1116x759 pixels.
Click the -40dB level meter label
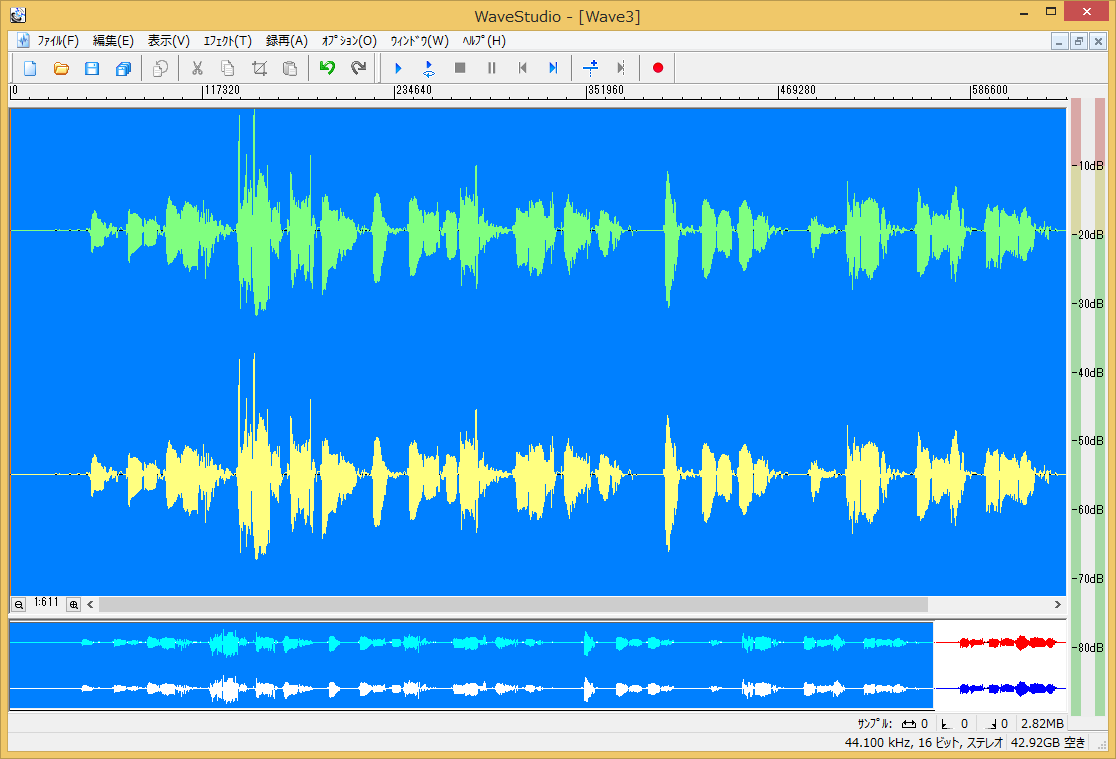[1090, 372]
